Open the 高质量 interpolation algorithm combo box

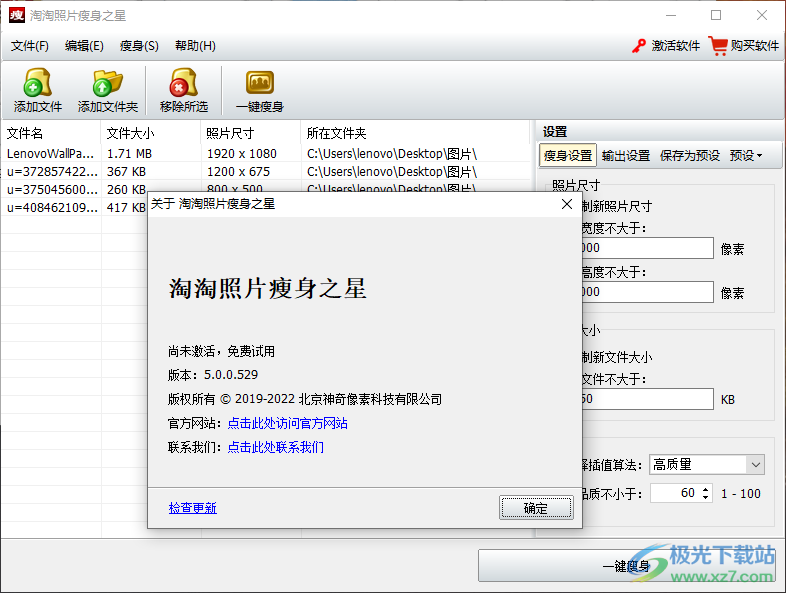click(706, 465)
